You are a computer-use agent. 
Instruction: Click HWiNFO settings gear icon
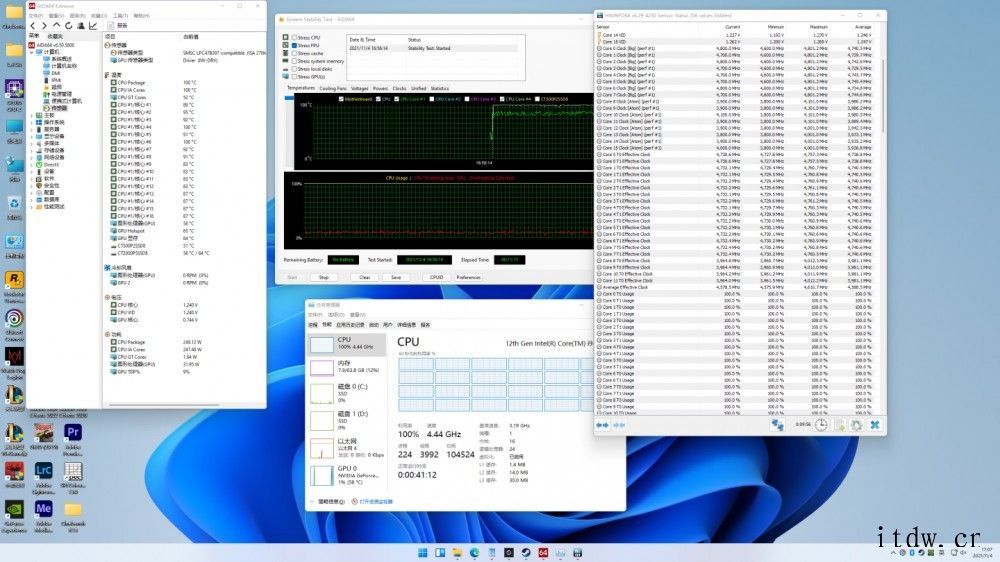(857, 425)
